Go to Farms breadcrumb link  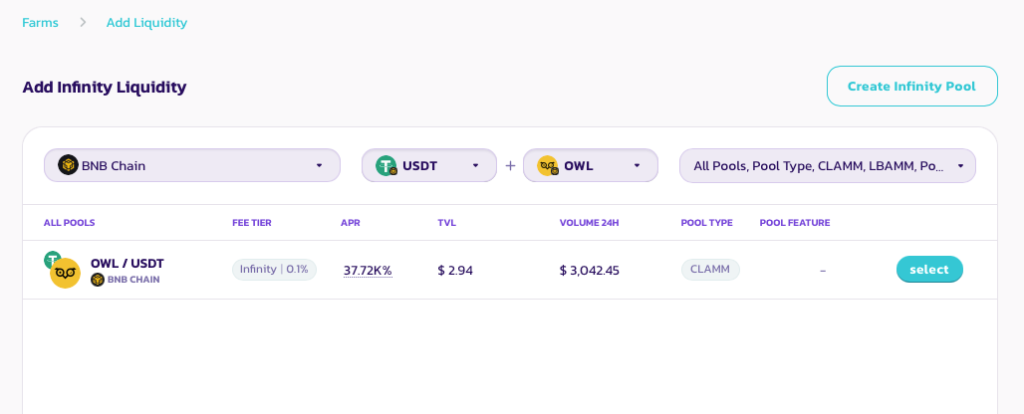(x=40, y=22)
